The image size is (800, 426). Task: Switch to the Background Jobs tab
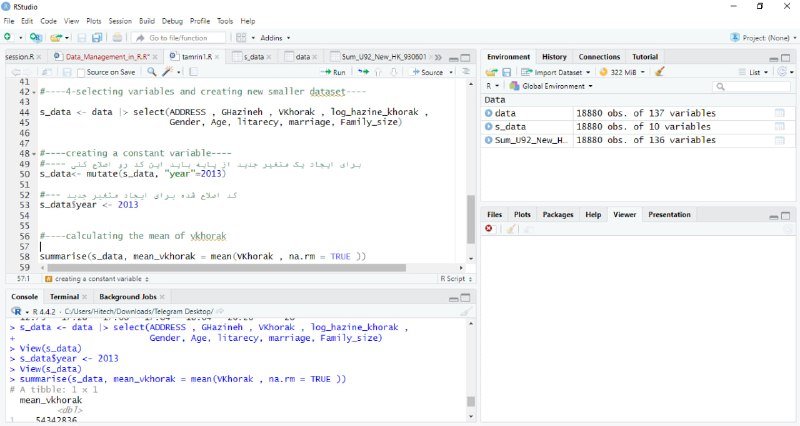coord(128,296)
